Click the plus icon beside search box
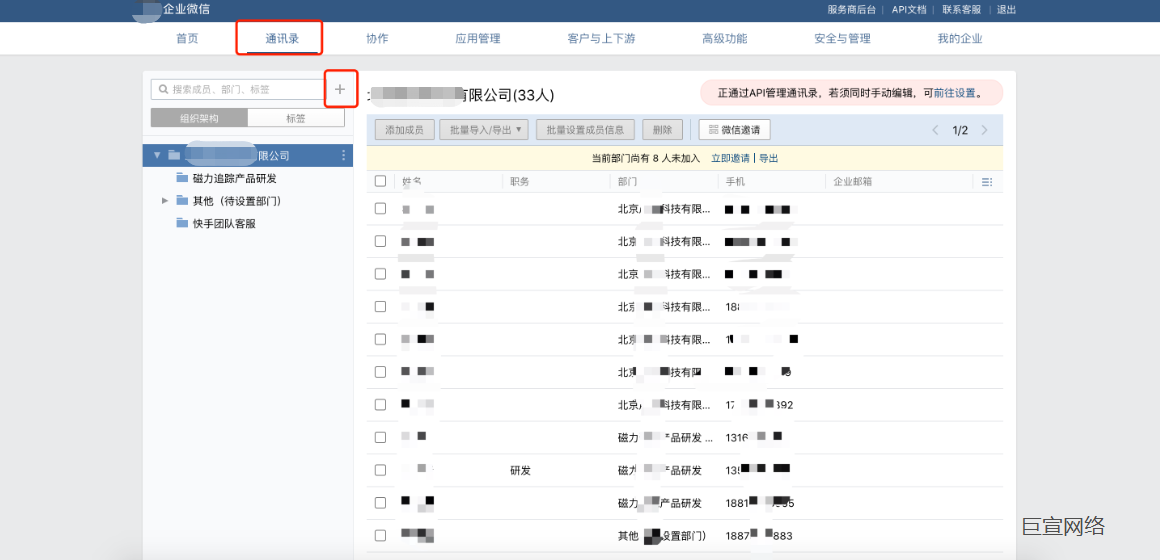This screenshot has width=1160, height=560. [340, 89]
